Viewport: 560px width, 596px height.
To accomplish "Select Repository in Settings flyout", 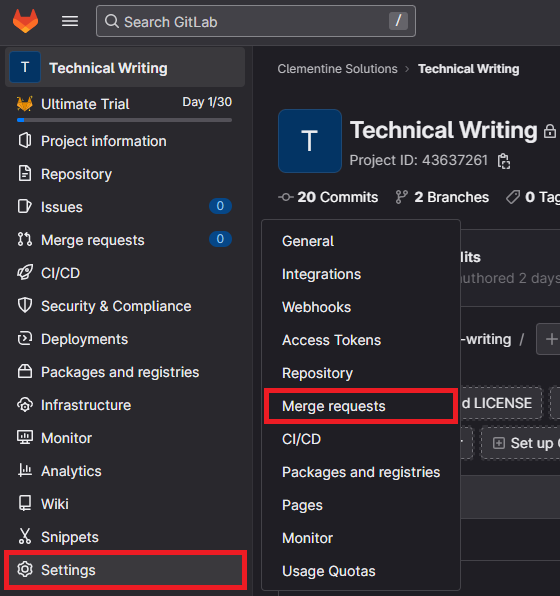I will pos(361,373).
